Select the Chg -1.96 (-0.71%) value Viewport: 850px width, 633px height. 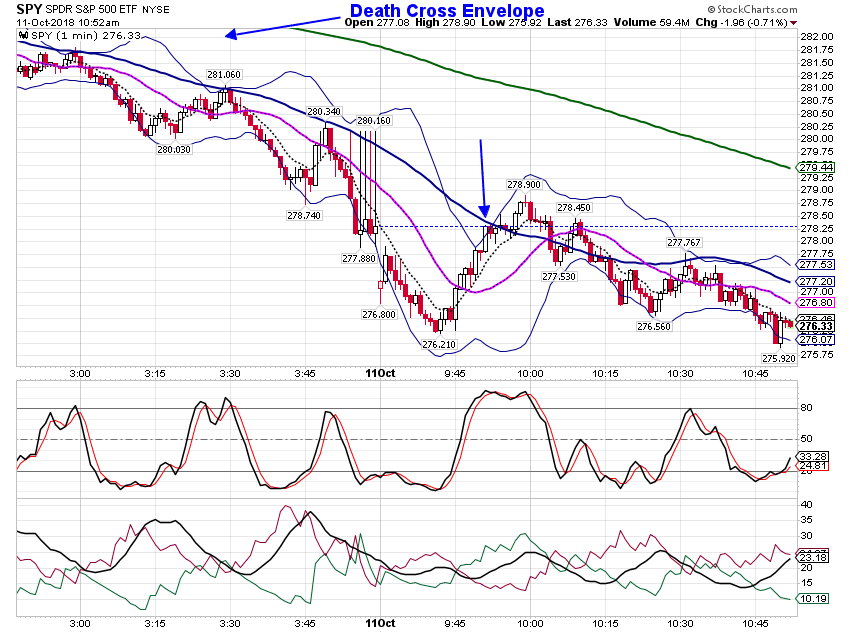tap(741, 22)
